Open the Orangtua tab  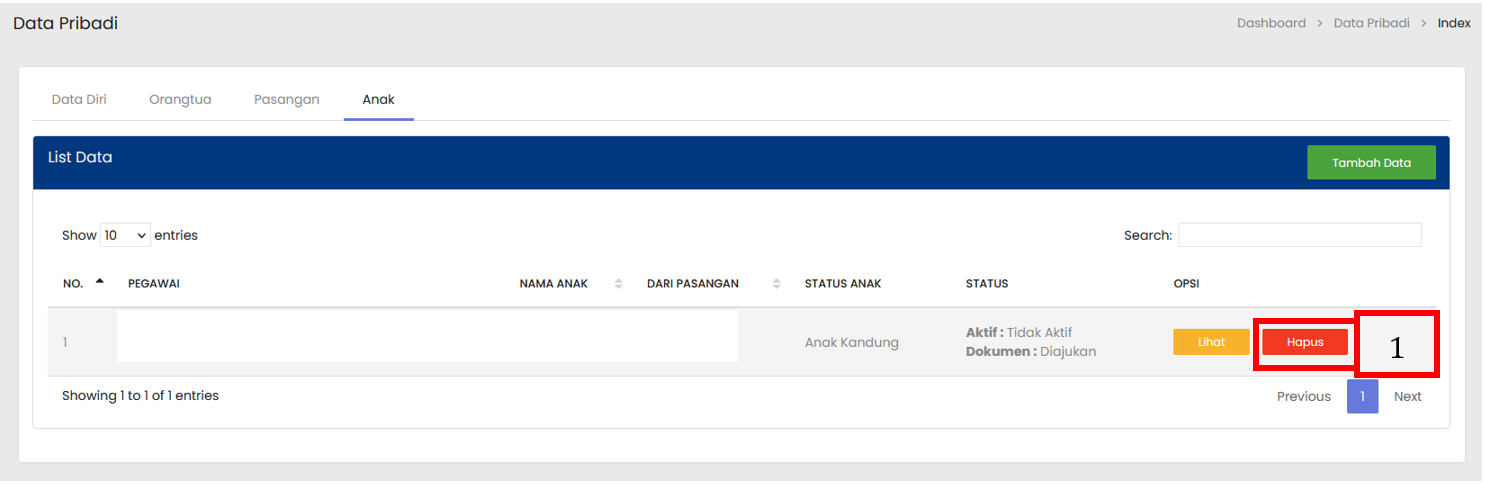(180, 100)
